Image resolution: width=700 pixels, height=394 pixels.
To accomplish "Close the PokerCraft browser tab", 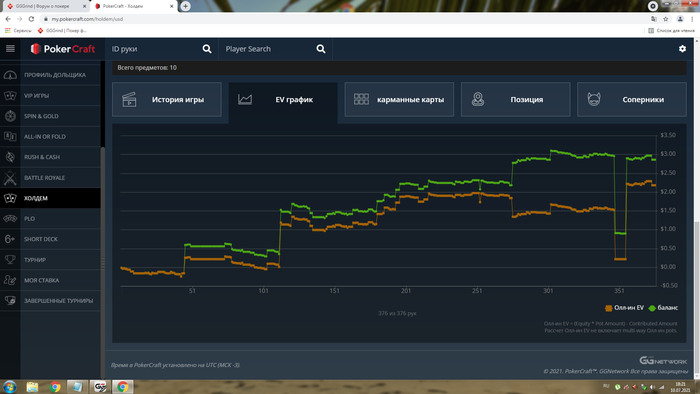I will (x=171, y=6).
